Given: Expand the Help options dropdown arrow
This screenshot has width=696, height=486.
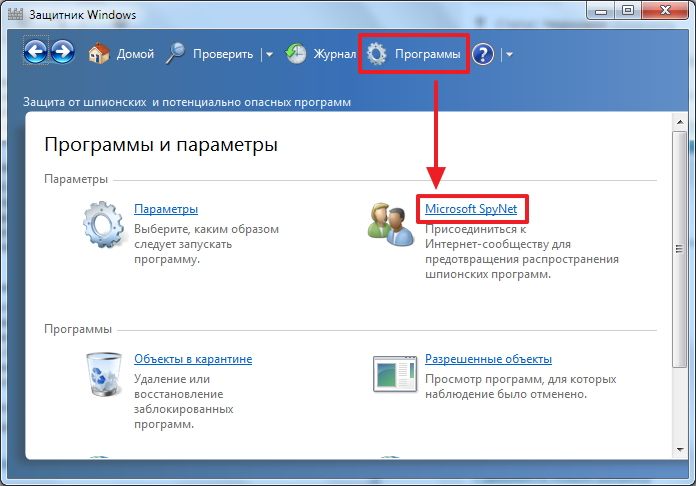Looking at the screenshot, I should [509, 55].
